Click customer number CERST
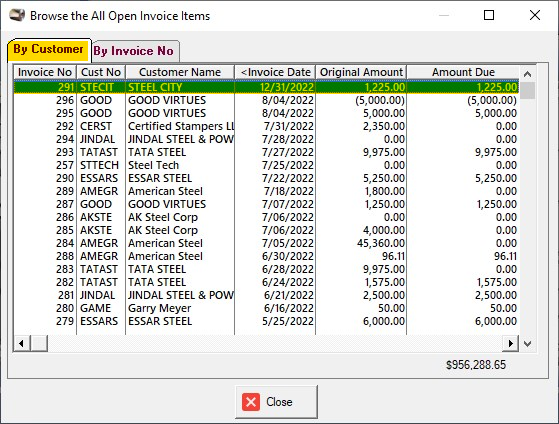559x424 pixels. tap(96, 126)
